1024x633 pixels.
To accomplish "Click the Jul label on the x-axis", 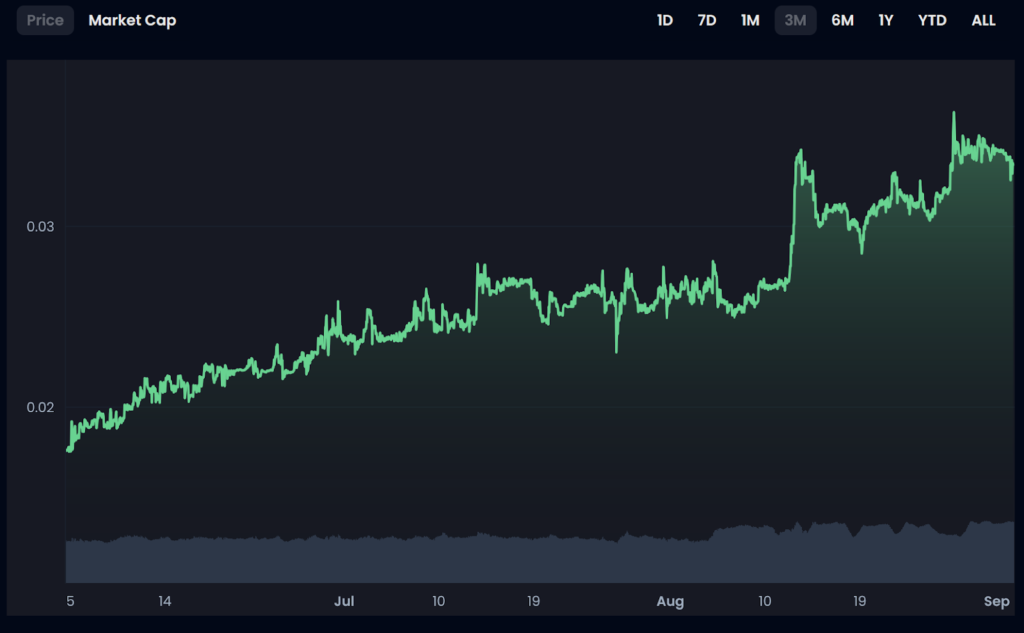I will (x=344, y=601).
